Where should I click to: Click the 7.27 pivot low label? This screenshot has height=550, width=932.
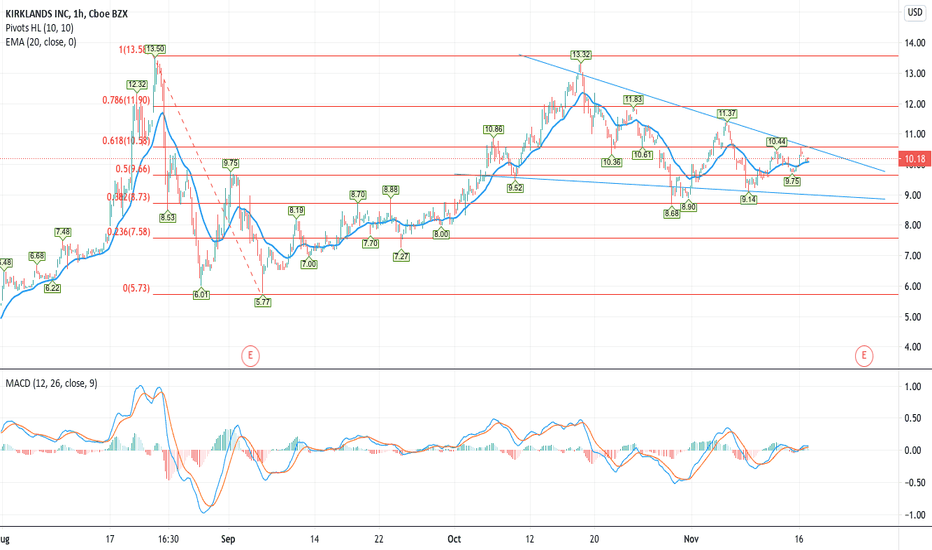(401, 257)
